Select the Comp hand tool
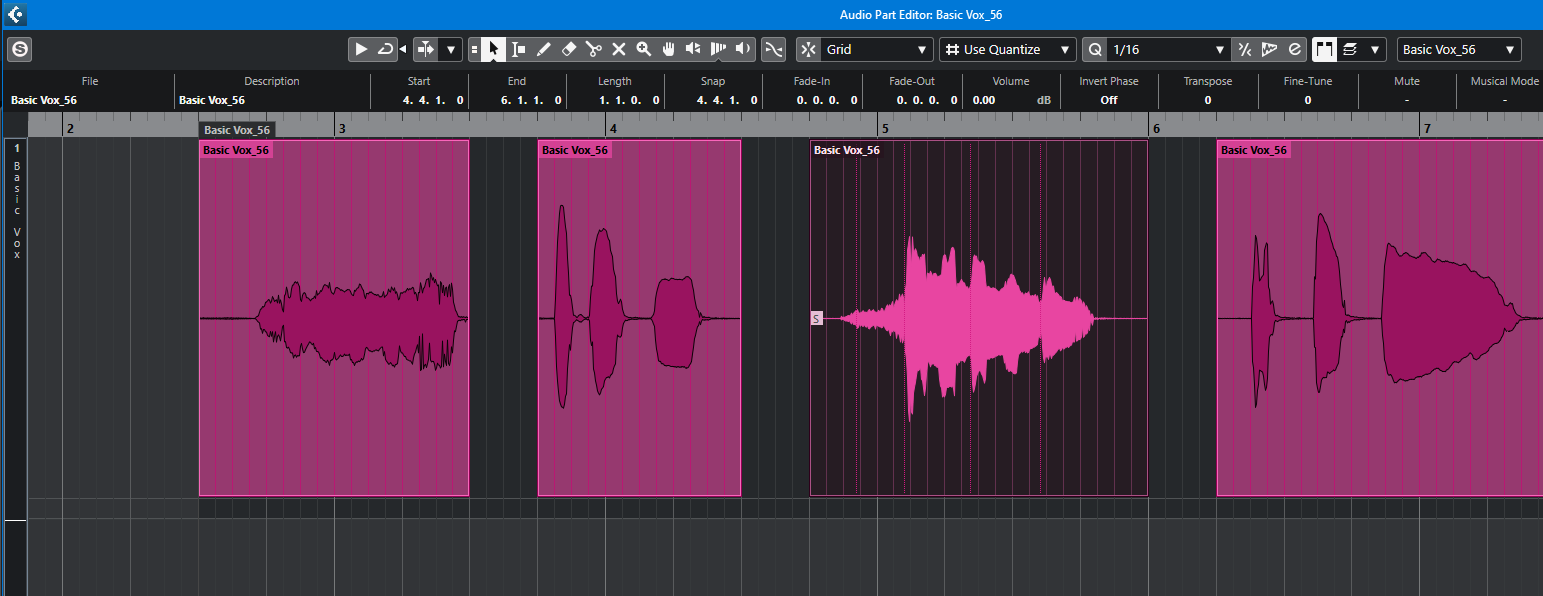The width and height of the screenshot is (1543, 596). (668, 49)
